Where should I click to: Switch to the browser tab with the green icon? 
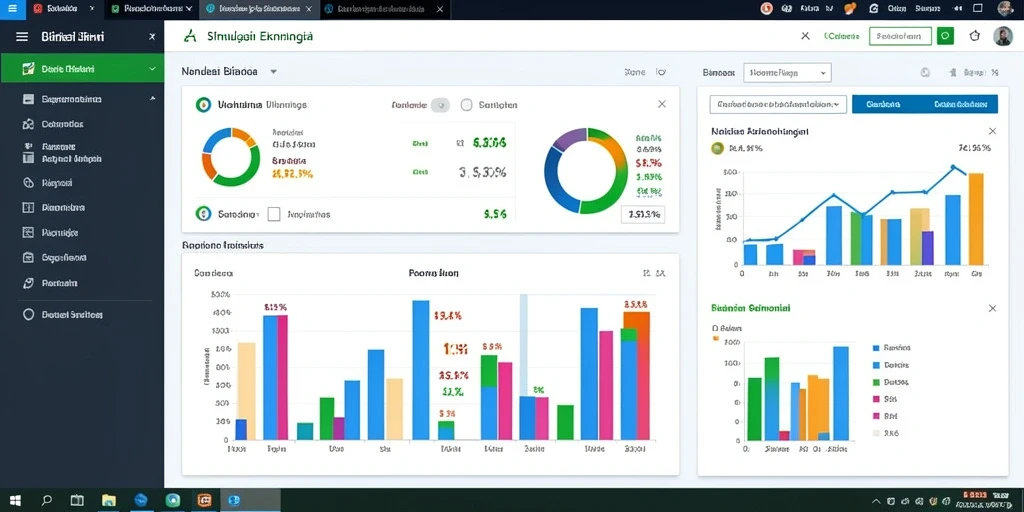click(152, 8)
